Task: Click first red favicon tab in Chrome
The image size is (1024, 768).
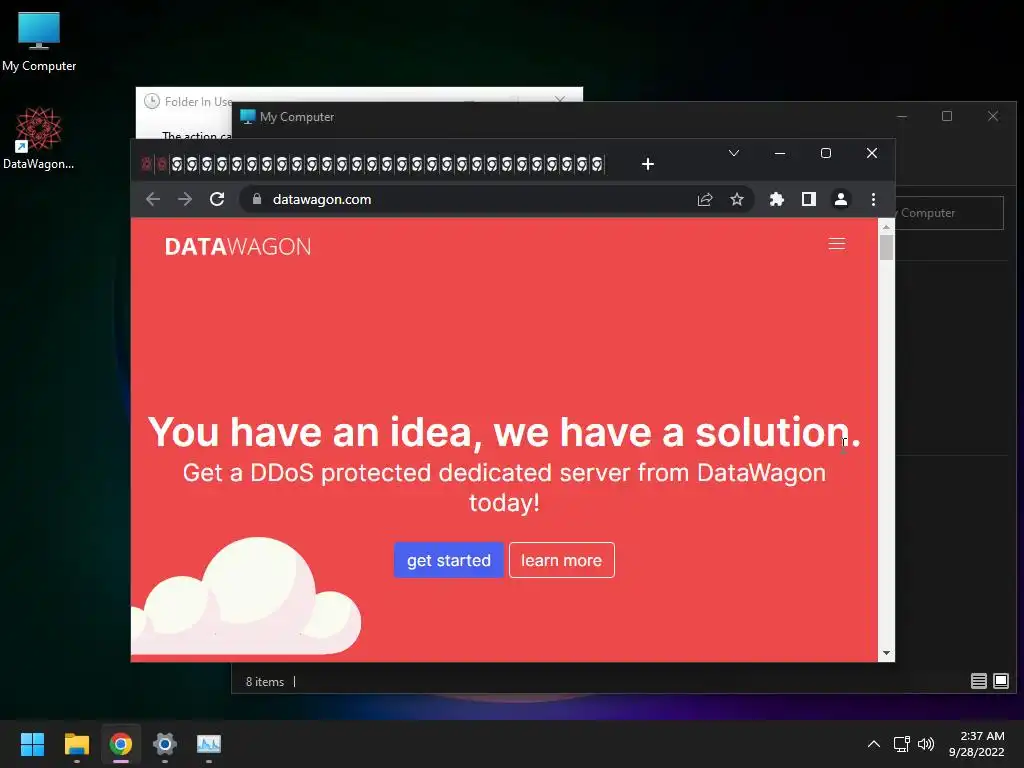Action: [147, 164]
